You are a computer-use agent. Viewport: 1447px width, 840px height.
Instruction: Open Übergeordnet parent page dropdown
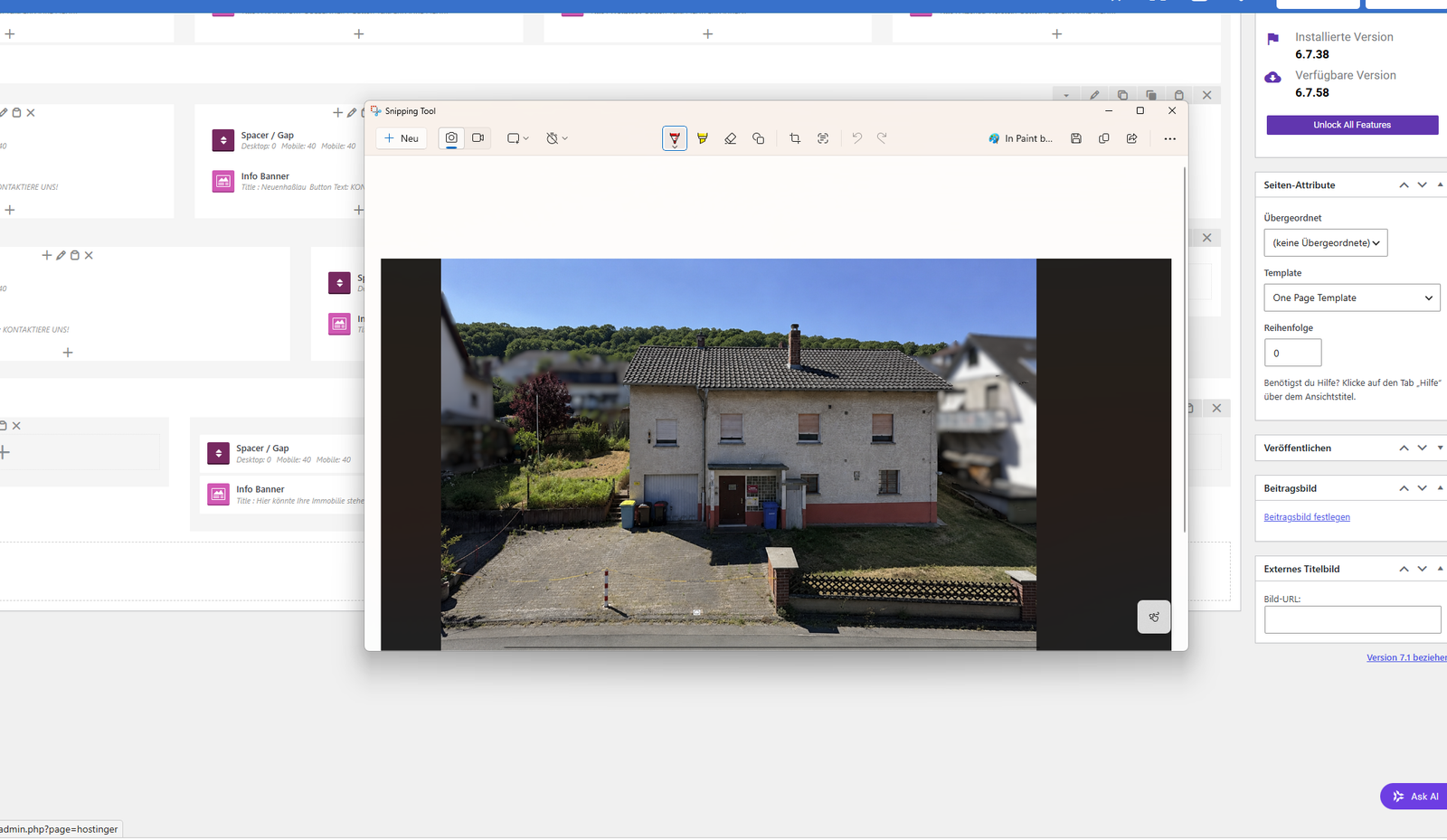point(1326,242)
